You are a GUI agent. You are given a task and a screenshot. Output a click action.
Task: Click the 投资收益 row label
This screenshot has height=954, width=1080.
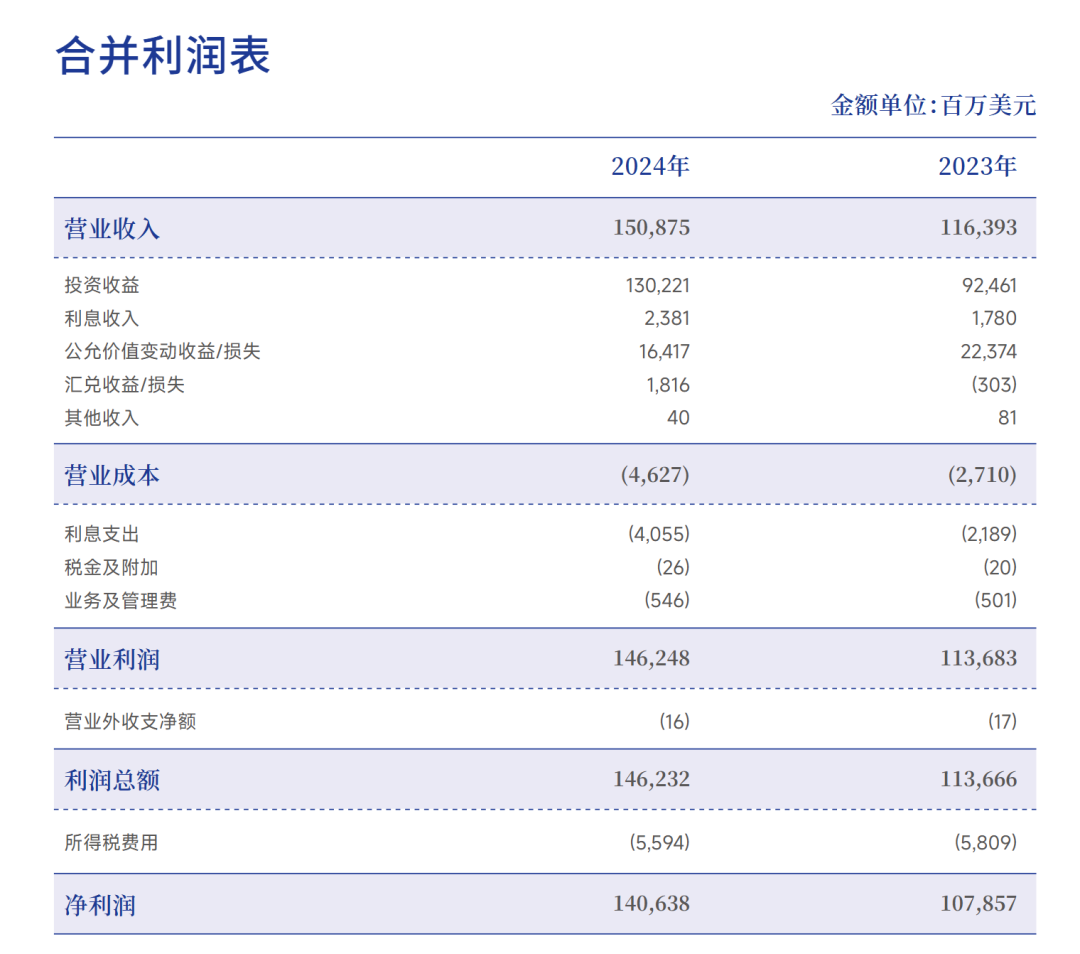click(102, 285)
